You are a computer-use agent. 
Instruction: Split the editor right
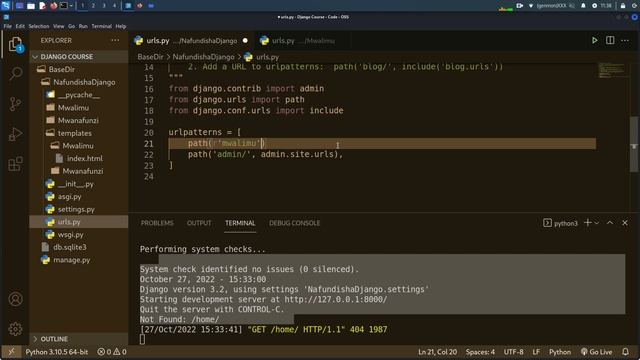(x=610, y=40)
